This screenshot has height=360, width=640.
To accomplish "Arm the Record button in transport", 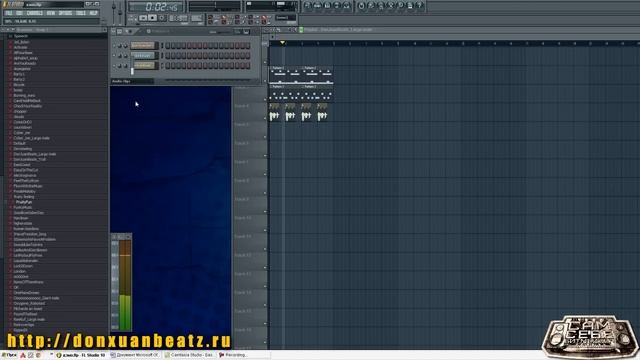I will click(x=162, y=18).
